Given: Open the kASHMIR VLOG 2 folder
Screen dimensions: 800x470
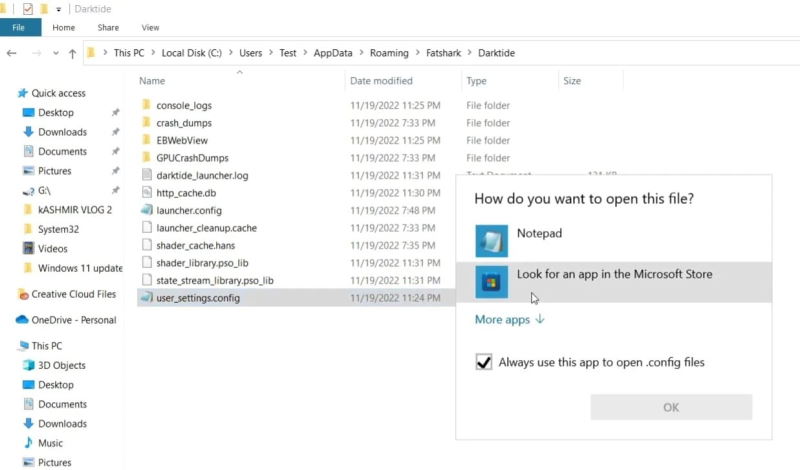Looking at the screenshot, I should (x=74, y=210).
